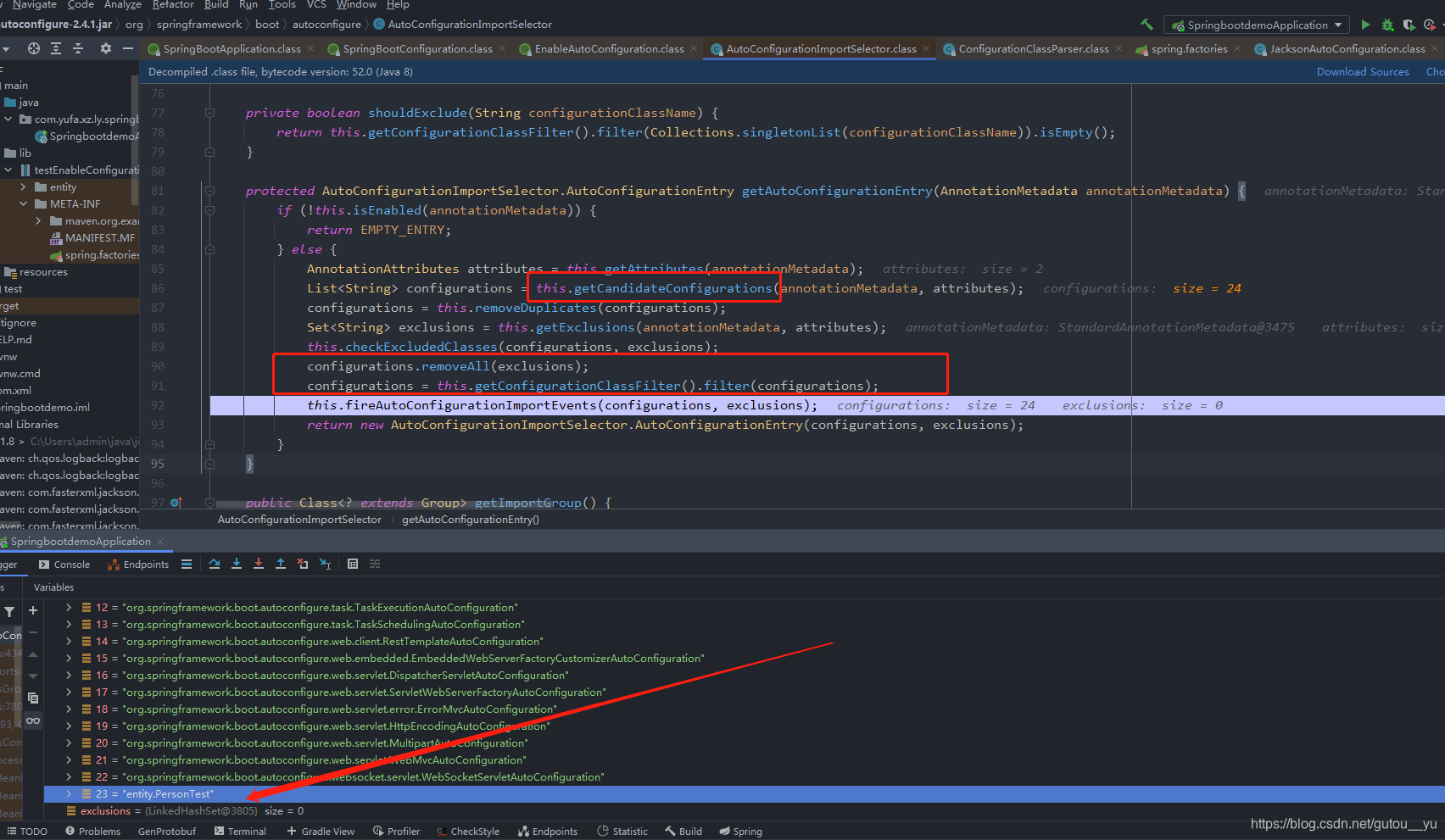Open the Refactor menu
This screenshot has width=1445, height=840.
click(173, 5)
